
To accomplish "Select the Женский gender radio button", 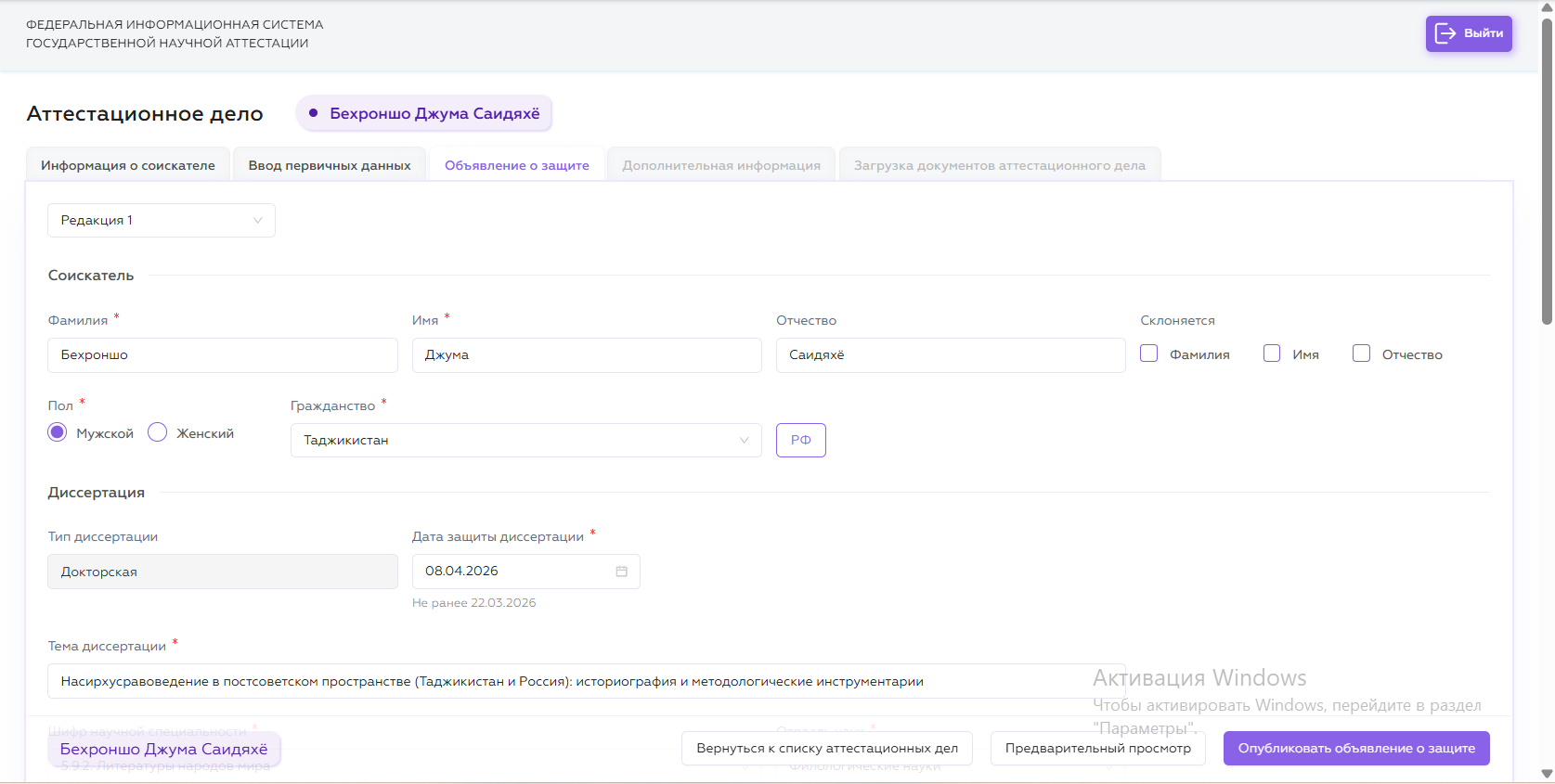I will point(158,432).
